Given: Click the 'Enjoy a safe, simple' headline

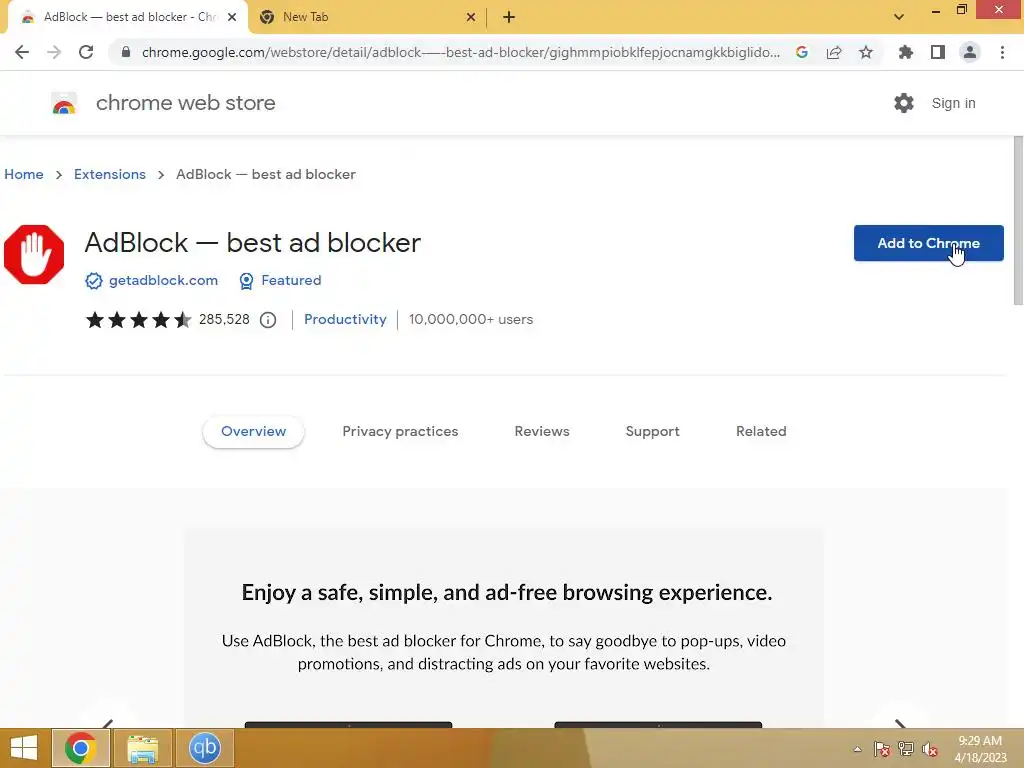Looking at the screenshot, I should [507, 592].
